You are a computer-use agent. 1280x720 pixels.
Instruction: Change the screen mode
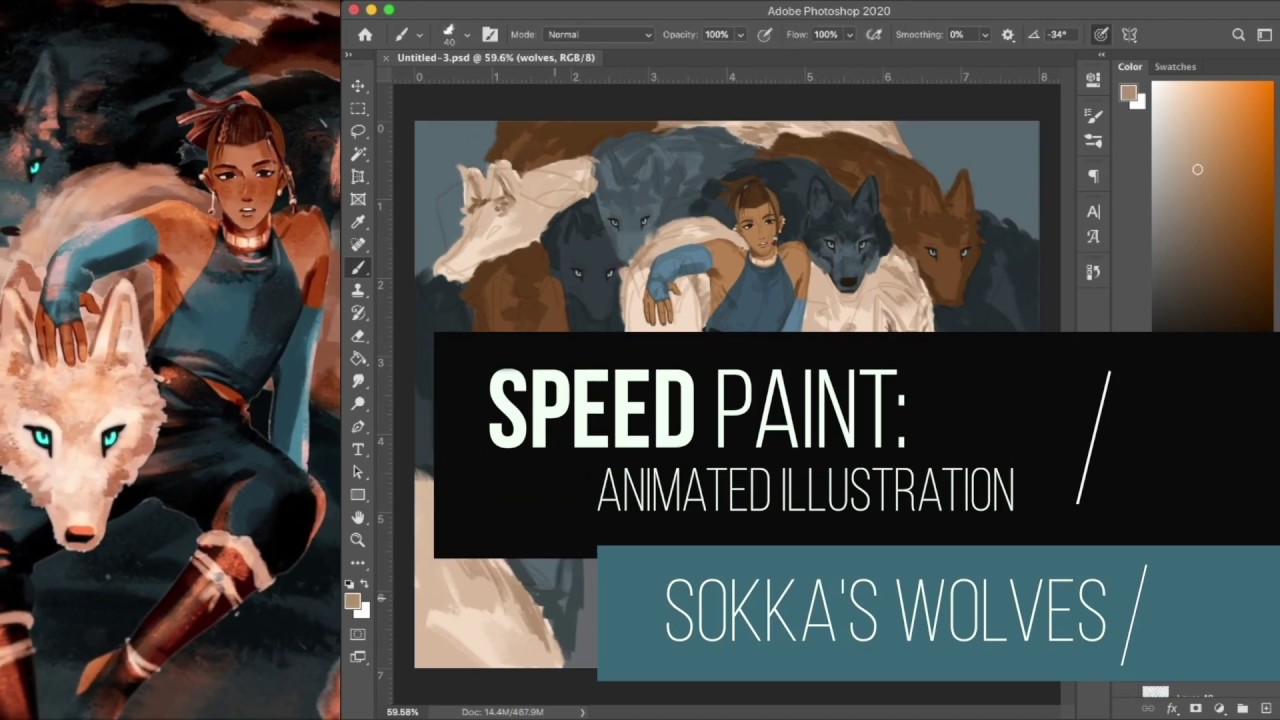coord(358,657)
